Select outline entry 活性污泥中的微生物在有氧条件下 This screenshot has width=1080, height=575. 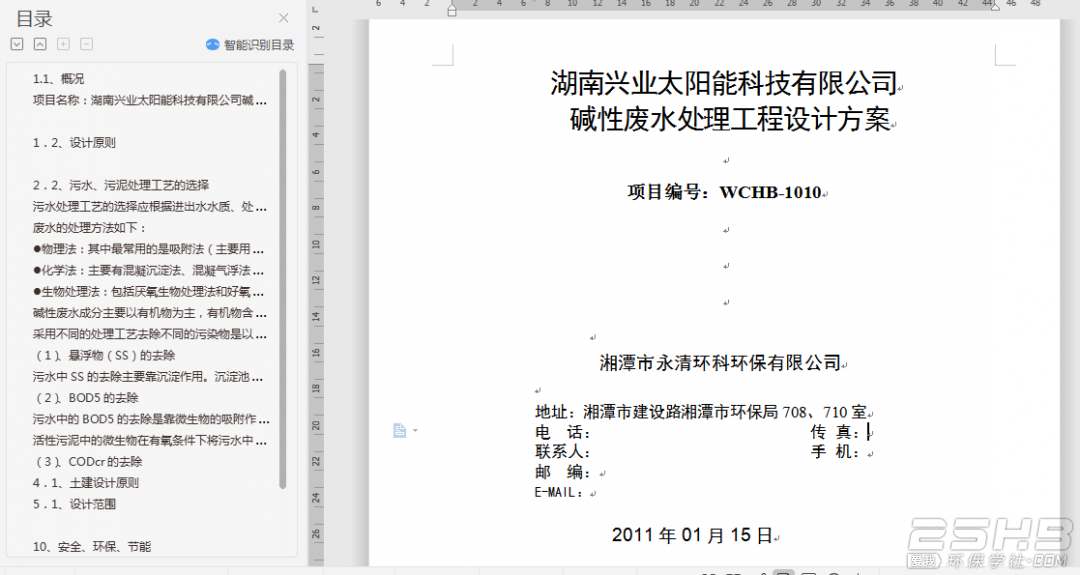149,441
